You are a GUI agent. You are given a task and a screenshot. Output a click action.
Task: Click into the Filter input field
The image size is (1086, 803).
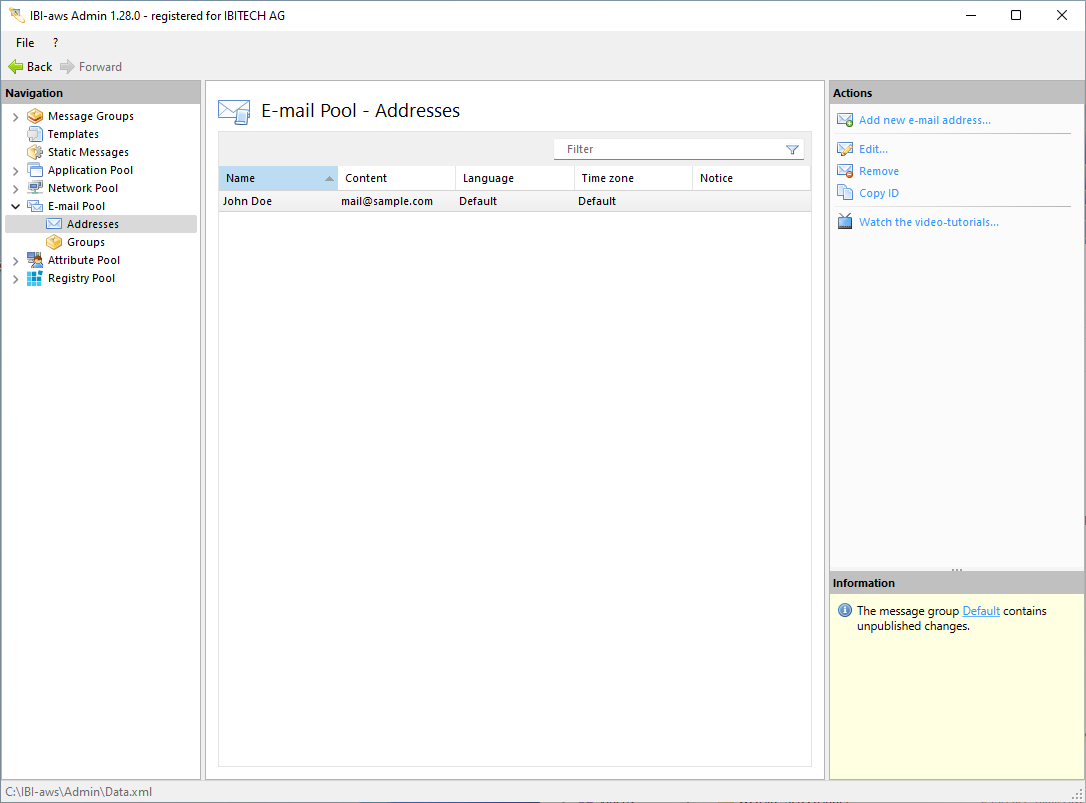coord(670,149)
